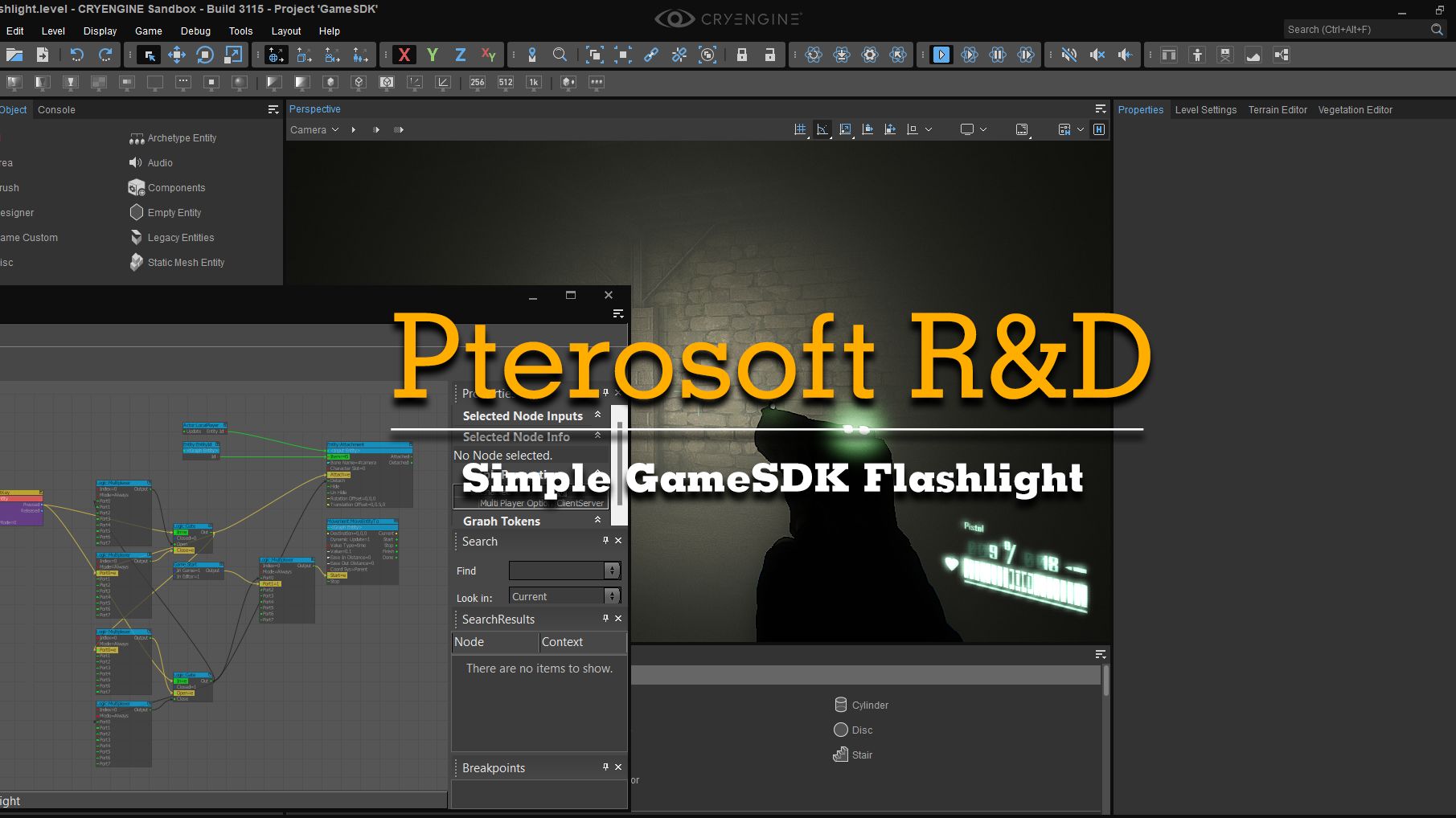Click the Stair shape icon
The image size is (1456, 818).
841,755
